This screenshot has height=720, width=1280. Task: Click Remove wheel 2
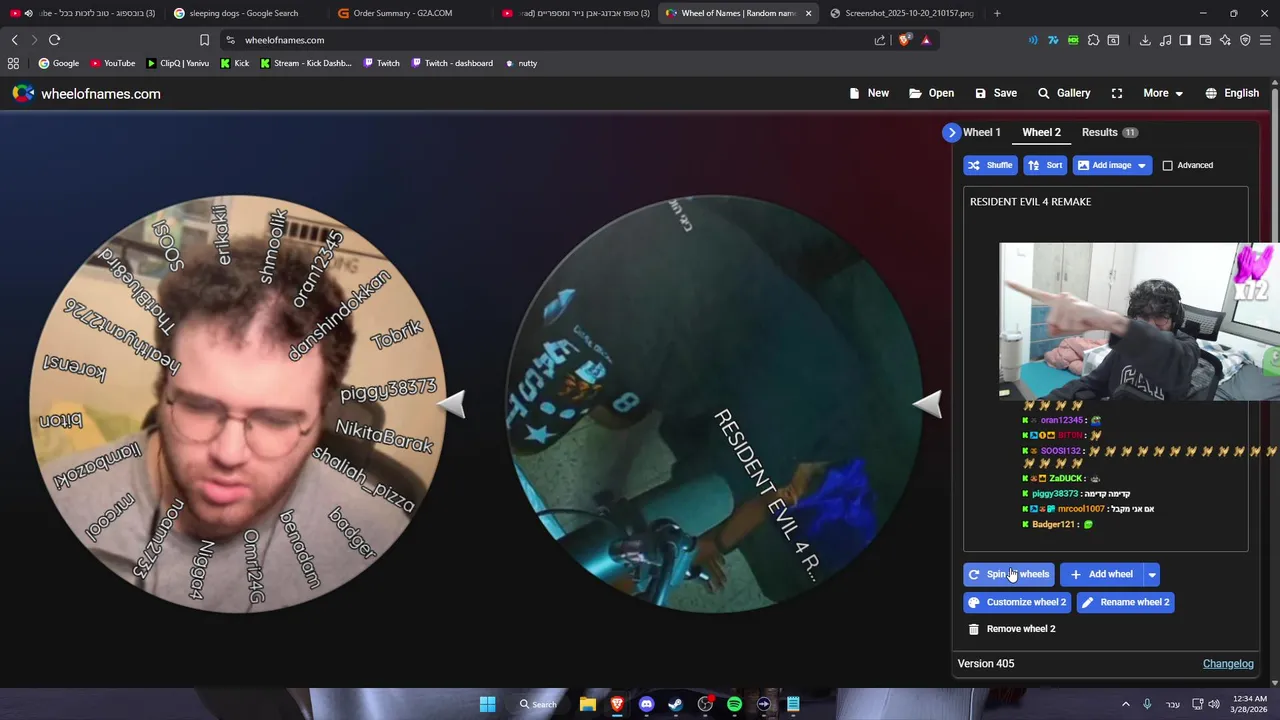(x=1012, y=629)
